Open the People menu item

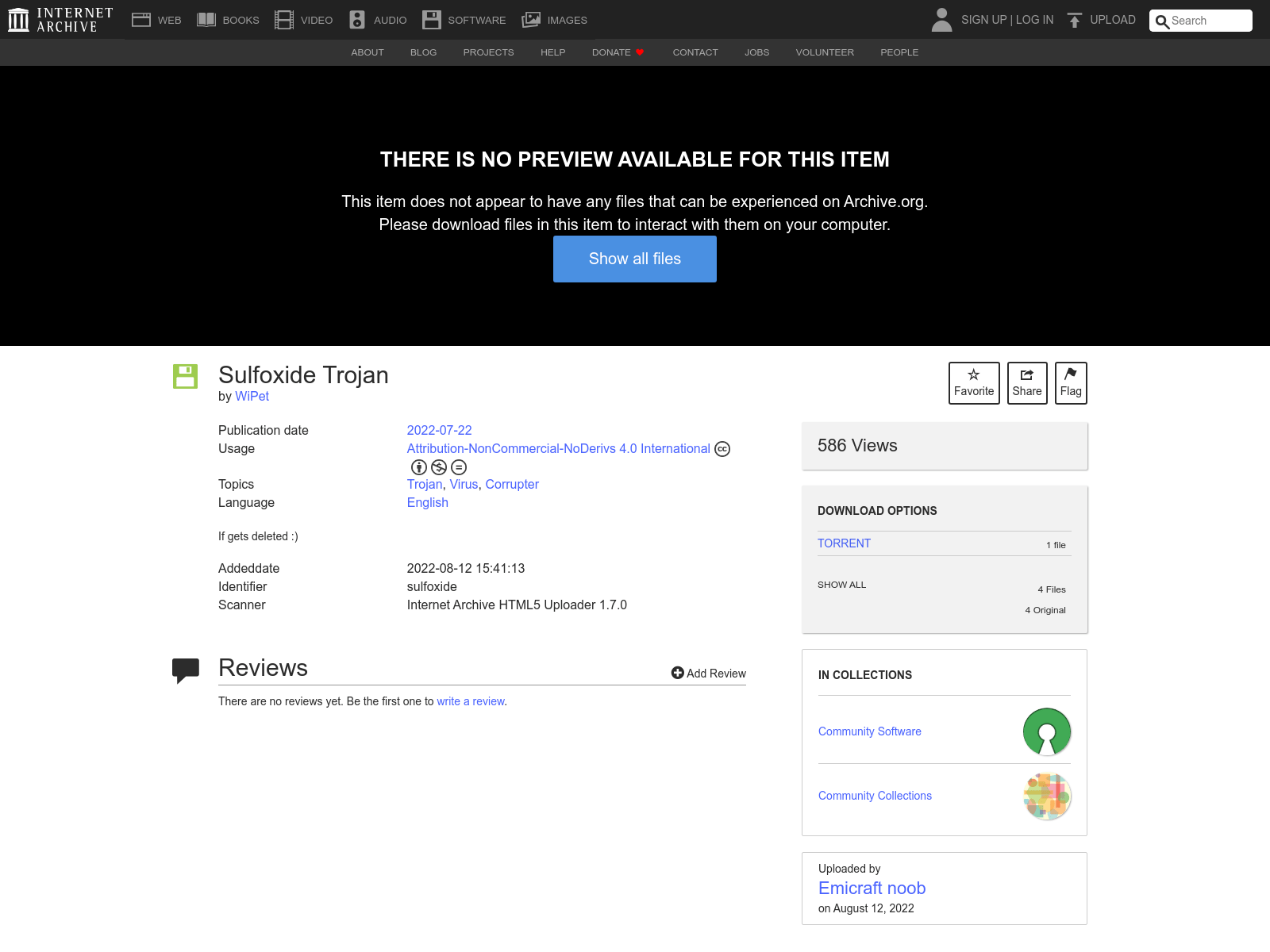[x=899, y=52]
